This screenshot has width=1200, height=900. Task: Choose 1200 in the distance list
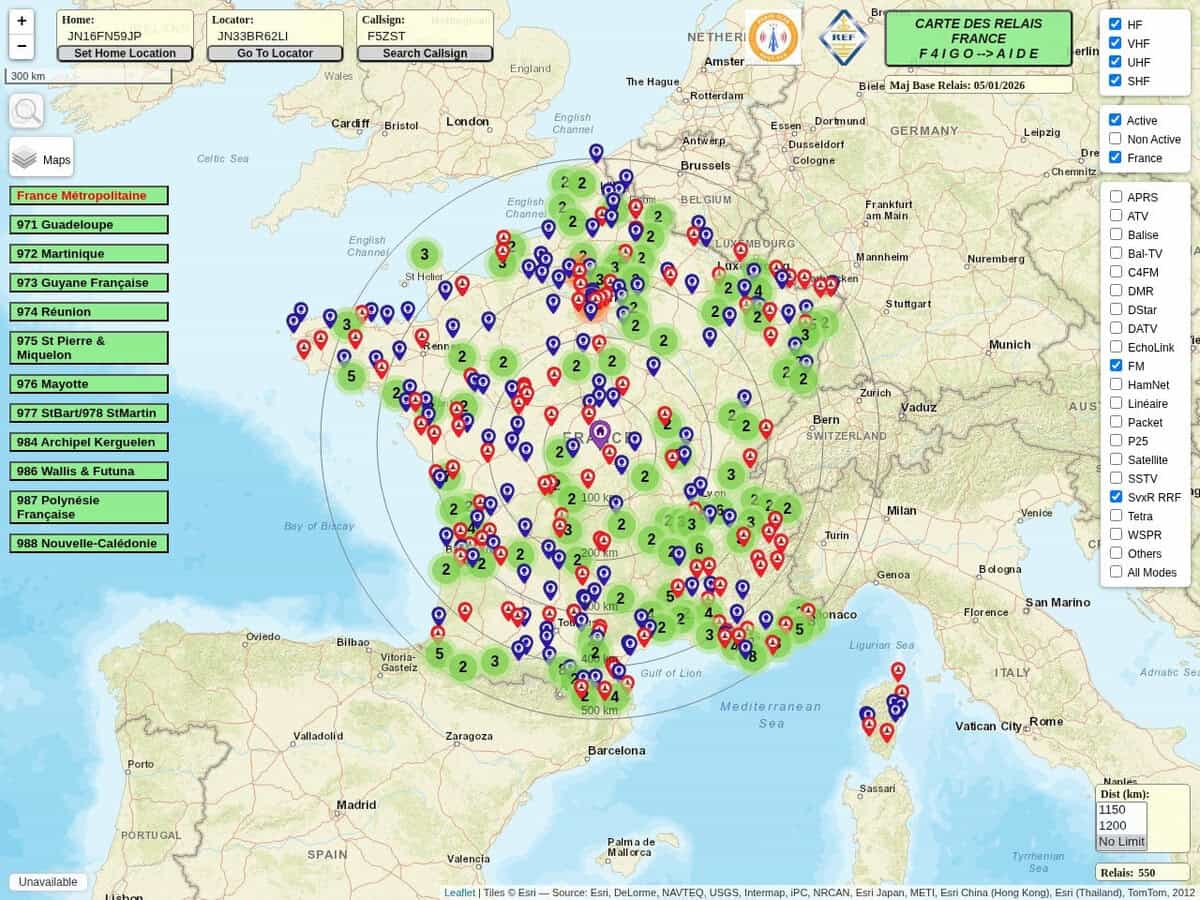(x=1121, y=825)
